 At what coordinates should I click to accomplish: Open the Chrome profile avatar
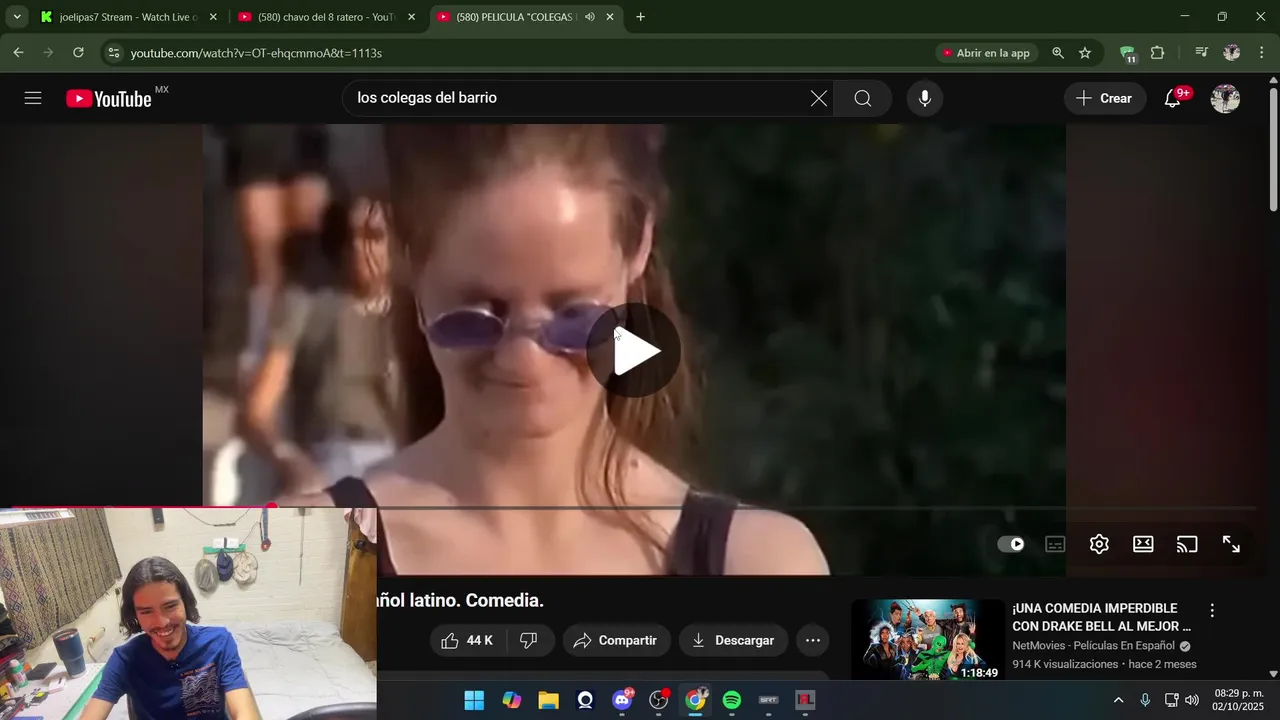coord(1232,53)
